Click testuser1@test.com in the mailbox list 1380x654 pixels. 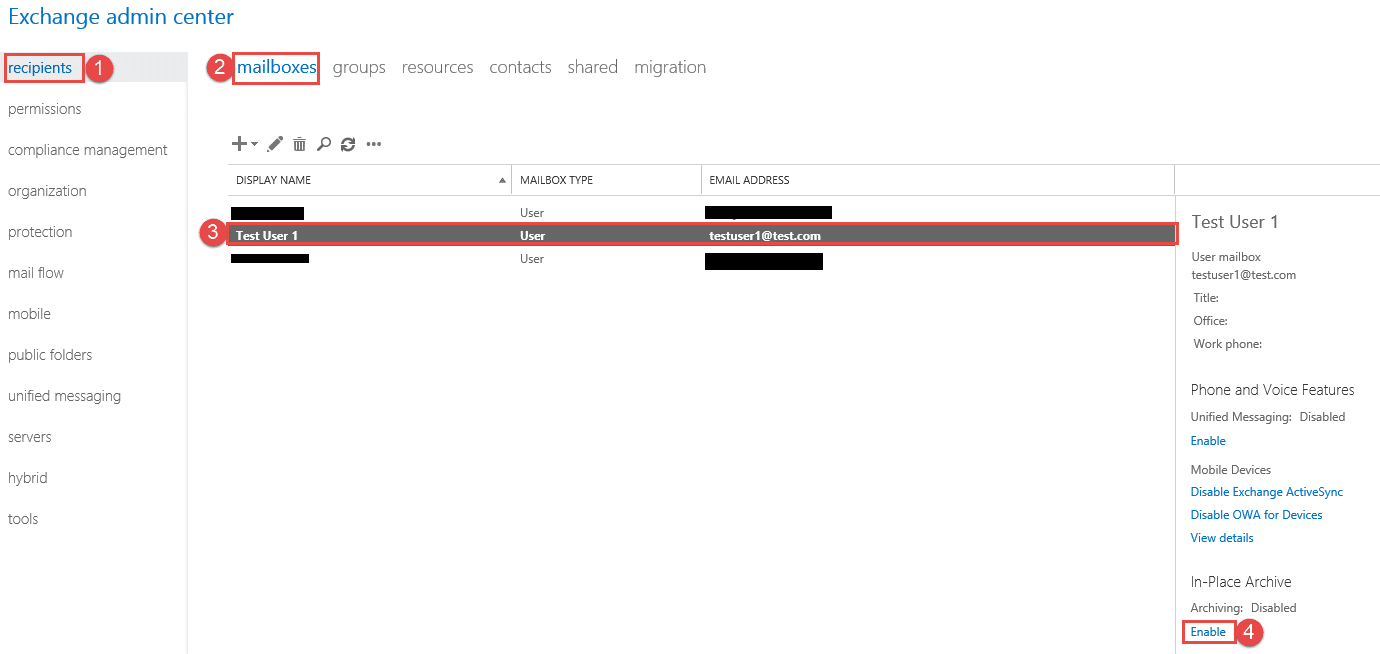[x=765, y=236]
